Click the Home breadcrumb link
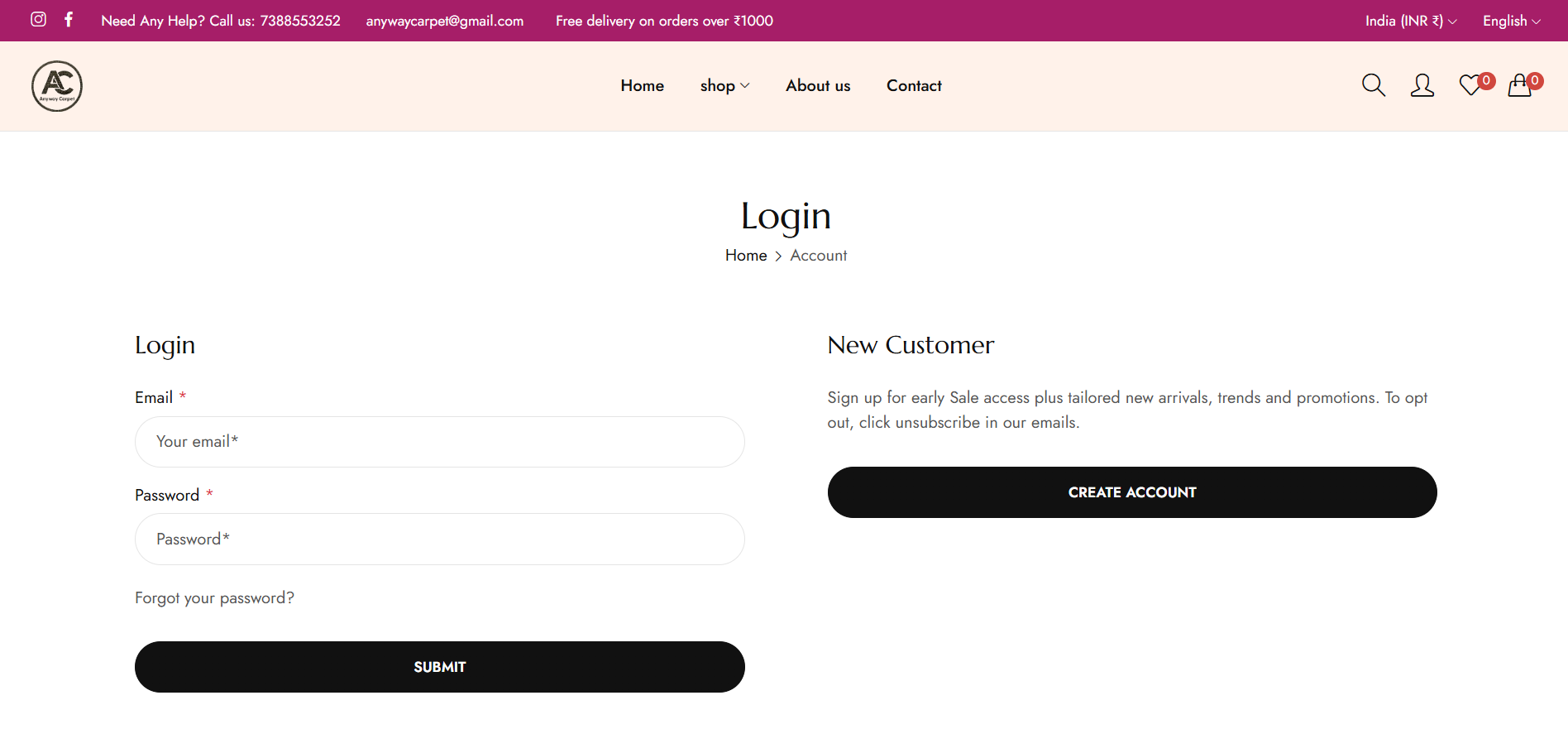The width and height of the screenshot is (1568, 753). tap(745, 256)
